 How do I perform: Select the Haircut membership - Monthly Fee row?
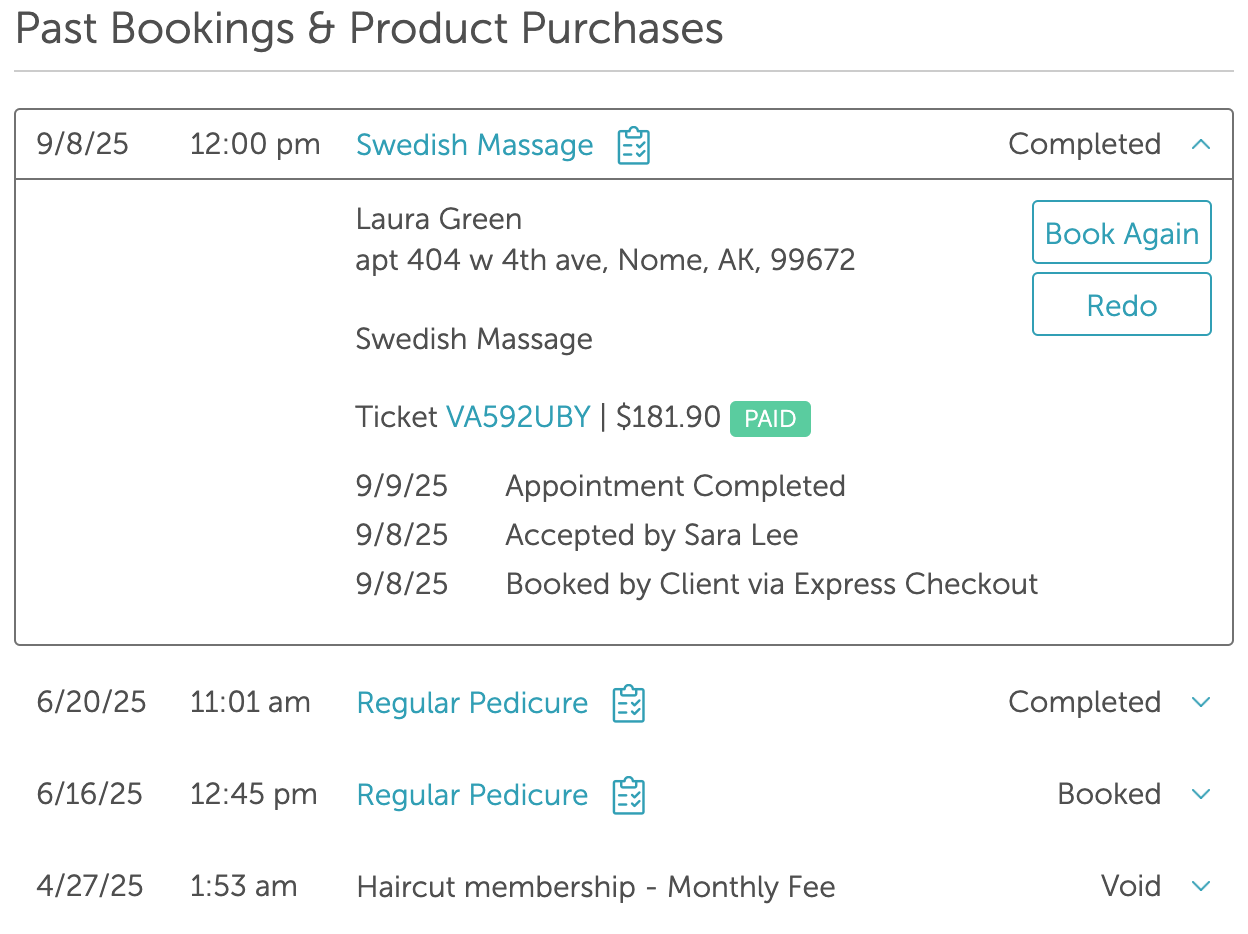pos(595,887)
